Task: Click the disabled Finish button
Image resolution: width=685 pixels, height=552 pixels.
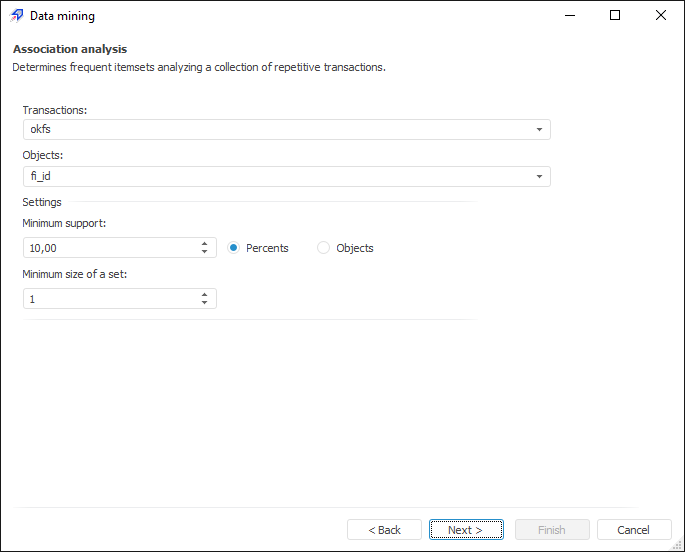Action: [551, 530]
